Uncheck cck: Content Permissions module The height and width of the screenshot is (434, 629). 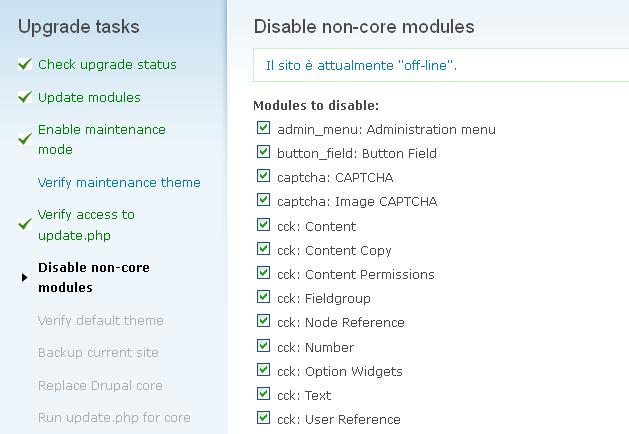coord(263,272)
